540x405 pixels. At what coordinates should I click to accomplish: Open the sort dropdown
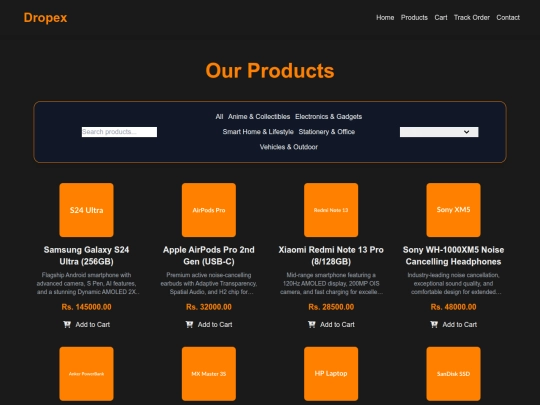[439, 132]
